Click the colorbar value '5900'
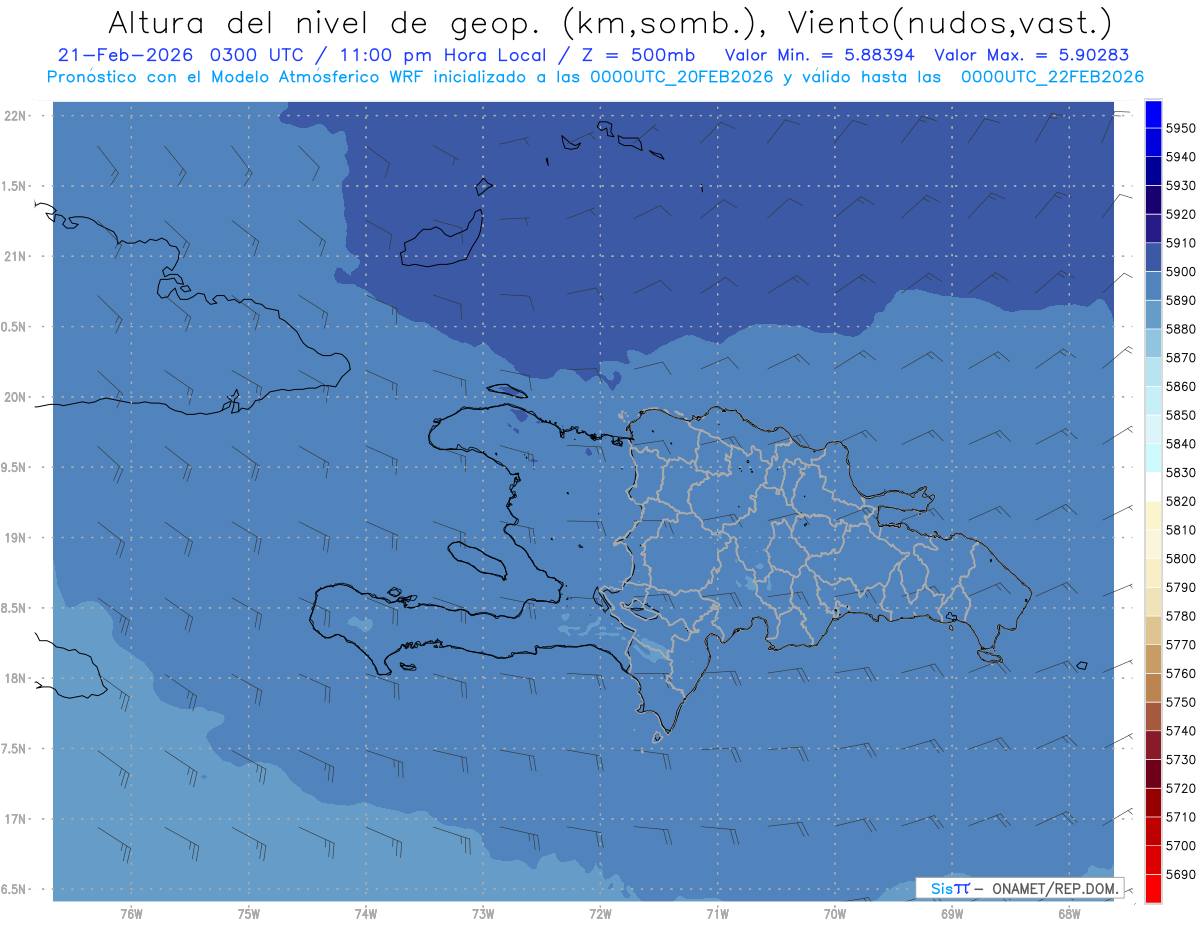This screenshot has width=1200, height=927. pos(1180,272)
